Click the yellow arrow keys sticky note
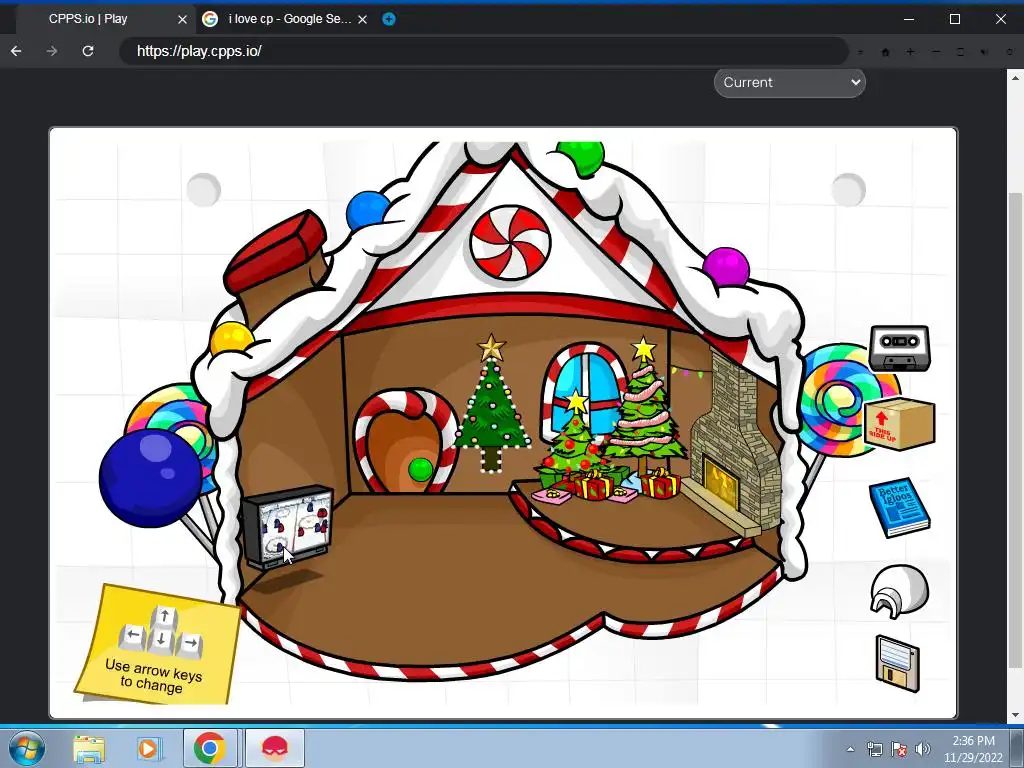Image resolution: width=1024 pixels, height=768 pixels. (157, 645)
